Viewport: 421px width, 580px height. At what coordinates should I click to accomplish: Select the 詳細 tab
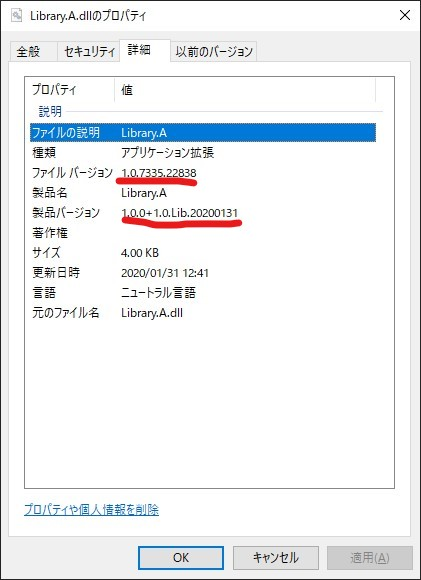(145, 50)
